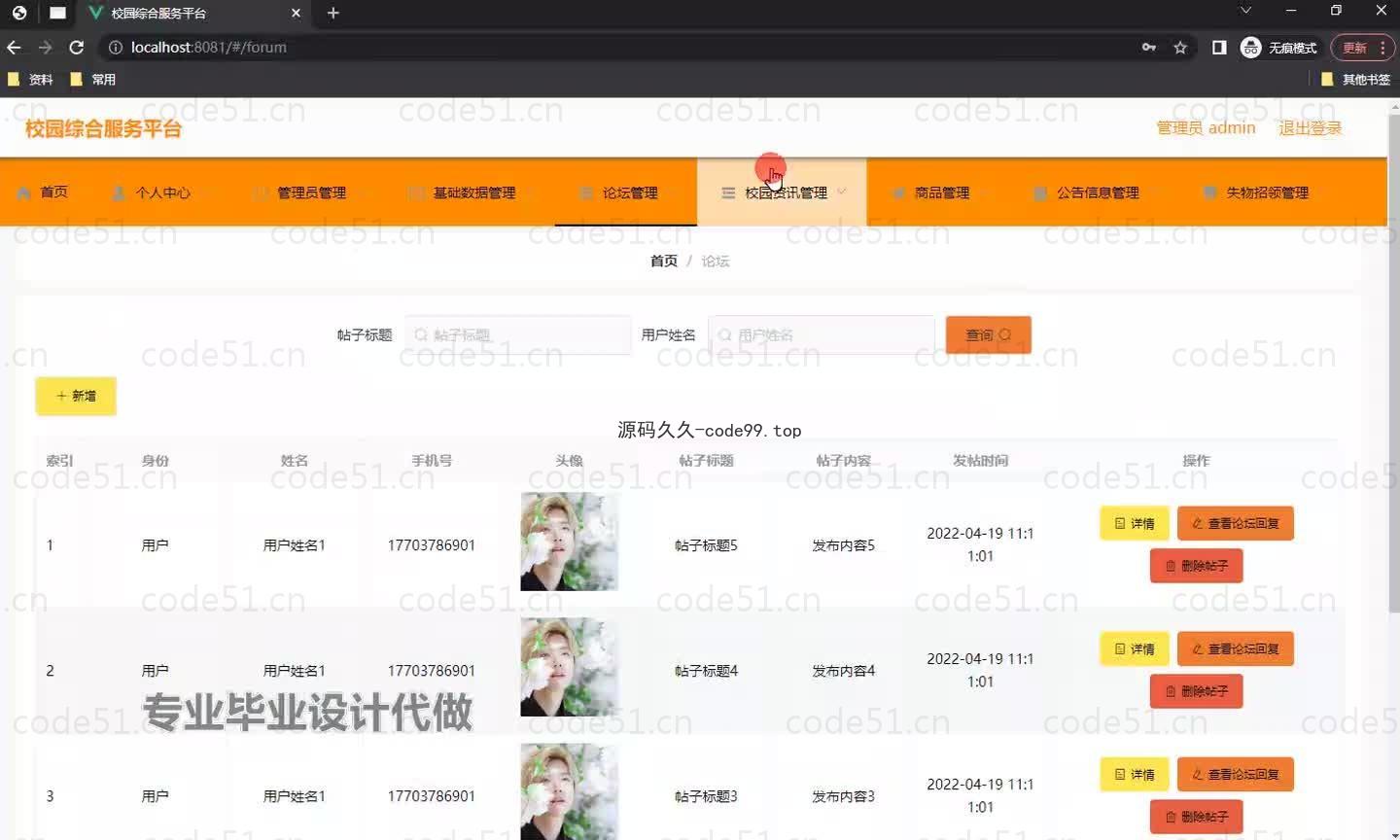The height and width of the screenshot is (840, 1400).
Task: Click the 帖子标题 column header
Action: [706, 461]
